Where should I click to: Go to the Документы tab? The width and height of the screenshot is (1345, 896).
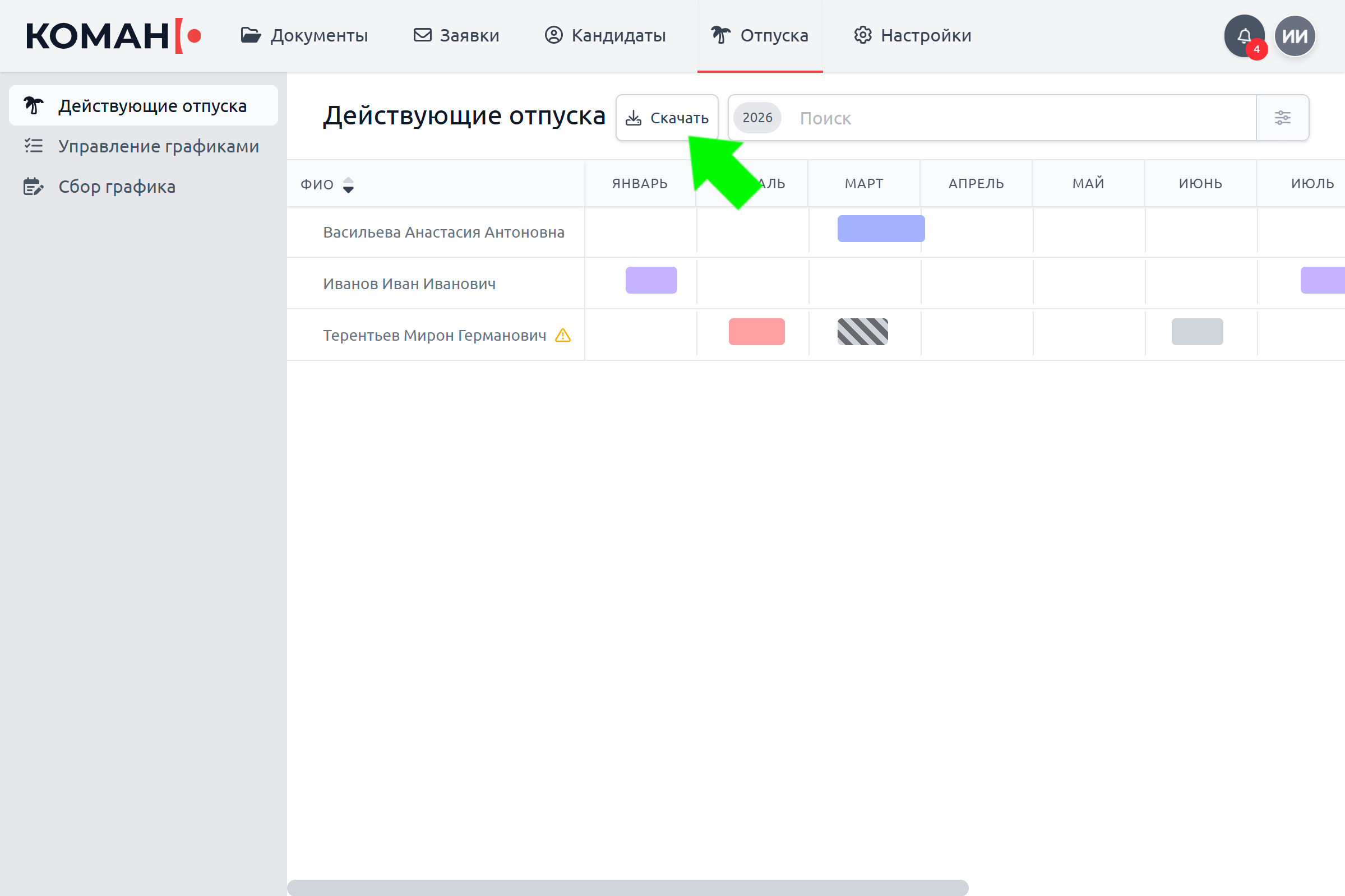coord(304,35)
